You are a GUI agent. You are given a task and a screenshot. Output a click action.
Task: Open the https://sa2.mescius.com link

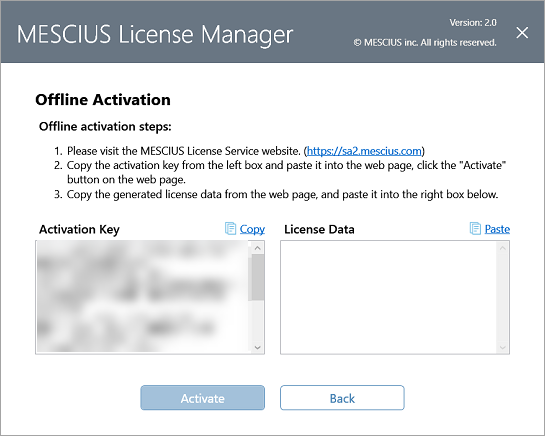click(x=364, y=151)
